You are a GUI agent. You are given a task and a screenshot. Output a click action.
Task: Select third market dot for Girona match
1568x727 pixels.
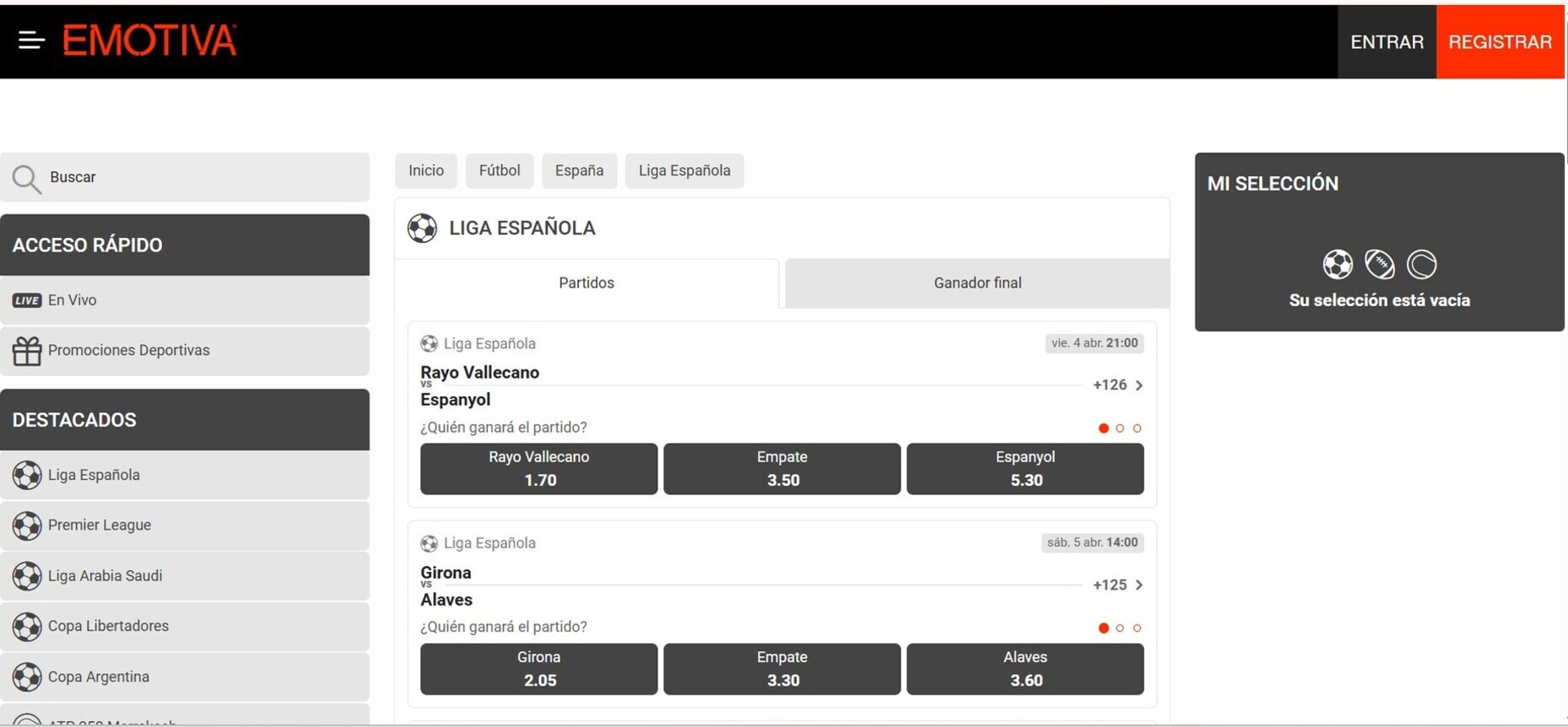[x=1137, y=628]
